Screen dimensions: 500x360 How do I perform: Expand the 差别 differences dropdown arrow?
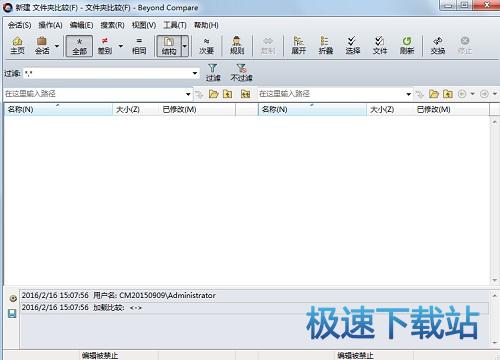pyautogui.click(x=121, y=46)
